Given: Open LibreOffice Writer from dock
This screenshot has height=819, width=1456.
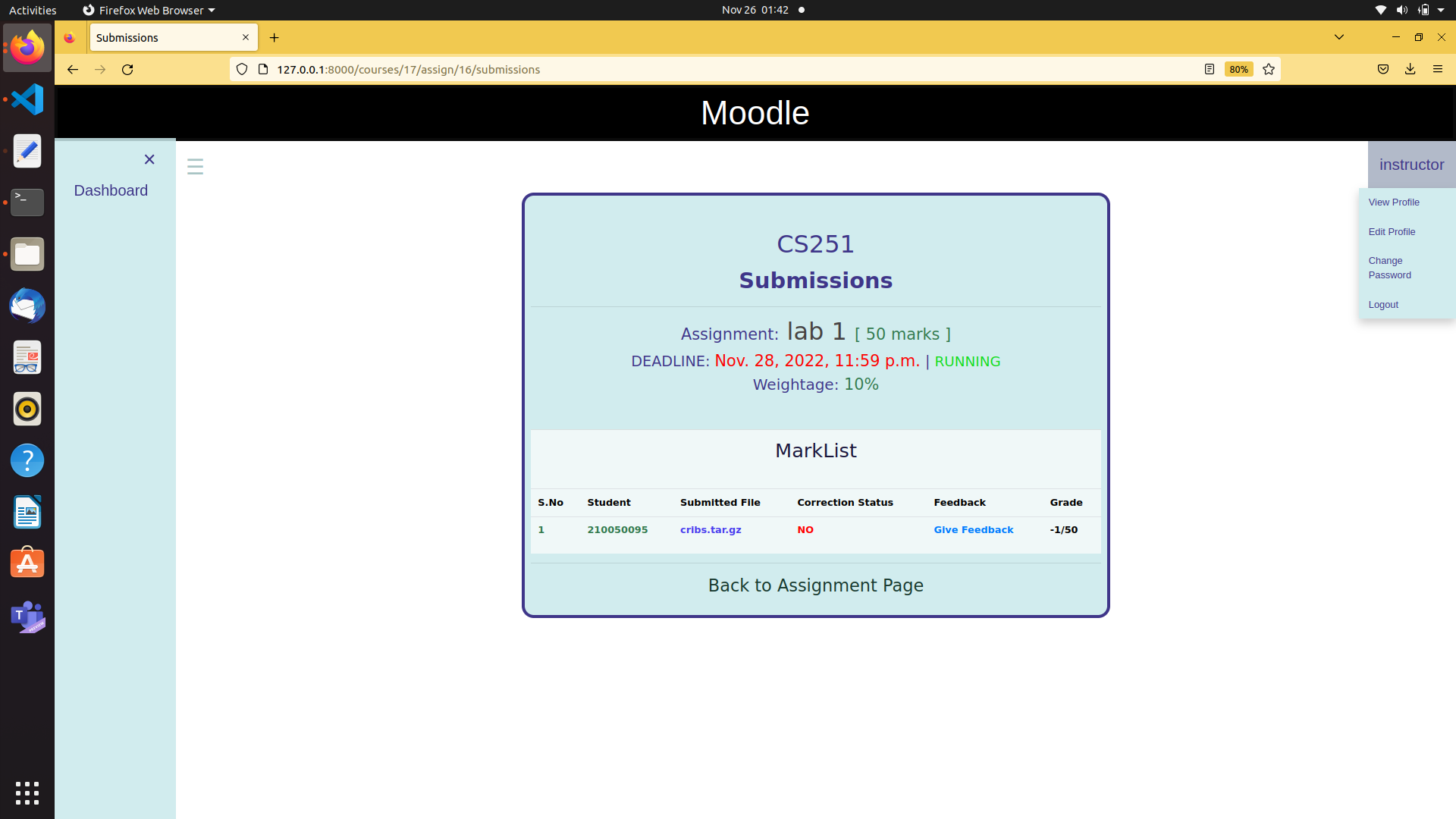Looking at the screenshot, I should tap(27, 512).
